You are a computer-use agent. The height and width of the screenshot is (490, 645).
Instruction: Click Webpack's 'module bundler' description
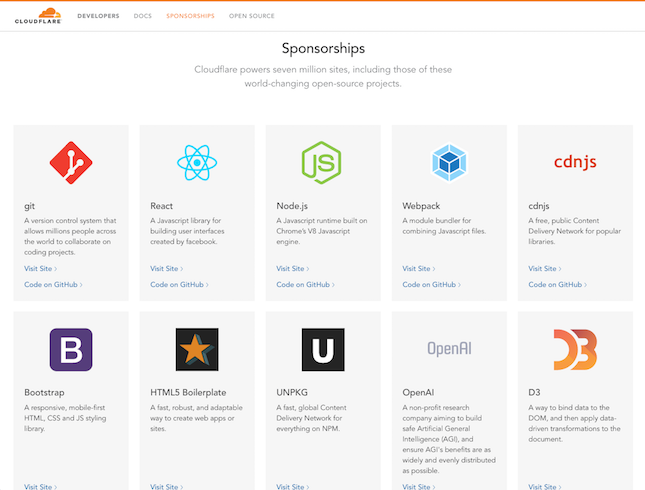[x=444, y=226]
